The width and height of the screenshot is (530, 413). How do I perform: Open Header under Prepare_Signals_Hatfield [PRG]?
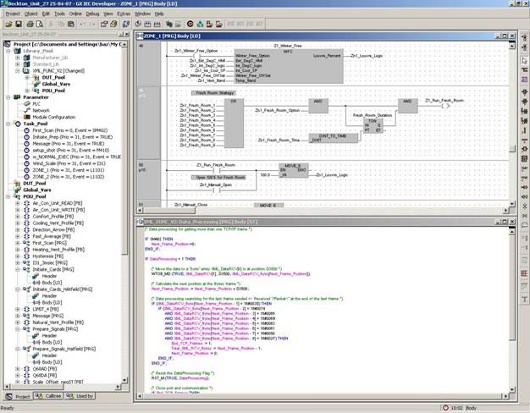(x=49, y=356)
